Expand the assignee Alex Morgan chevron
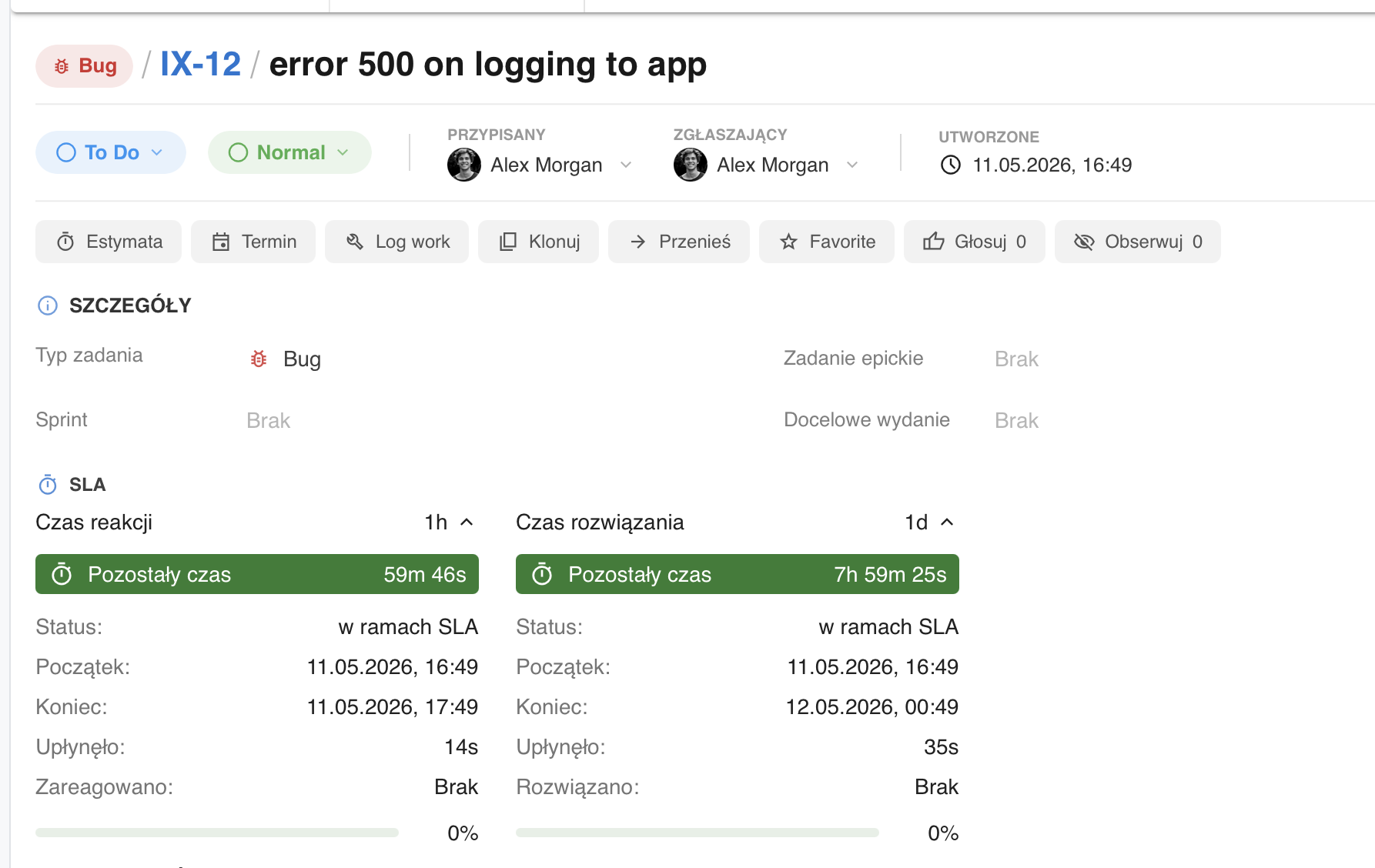The width and height of the screenshot is (1375, 868). coord(626,165)
